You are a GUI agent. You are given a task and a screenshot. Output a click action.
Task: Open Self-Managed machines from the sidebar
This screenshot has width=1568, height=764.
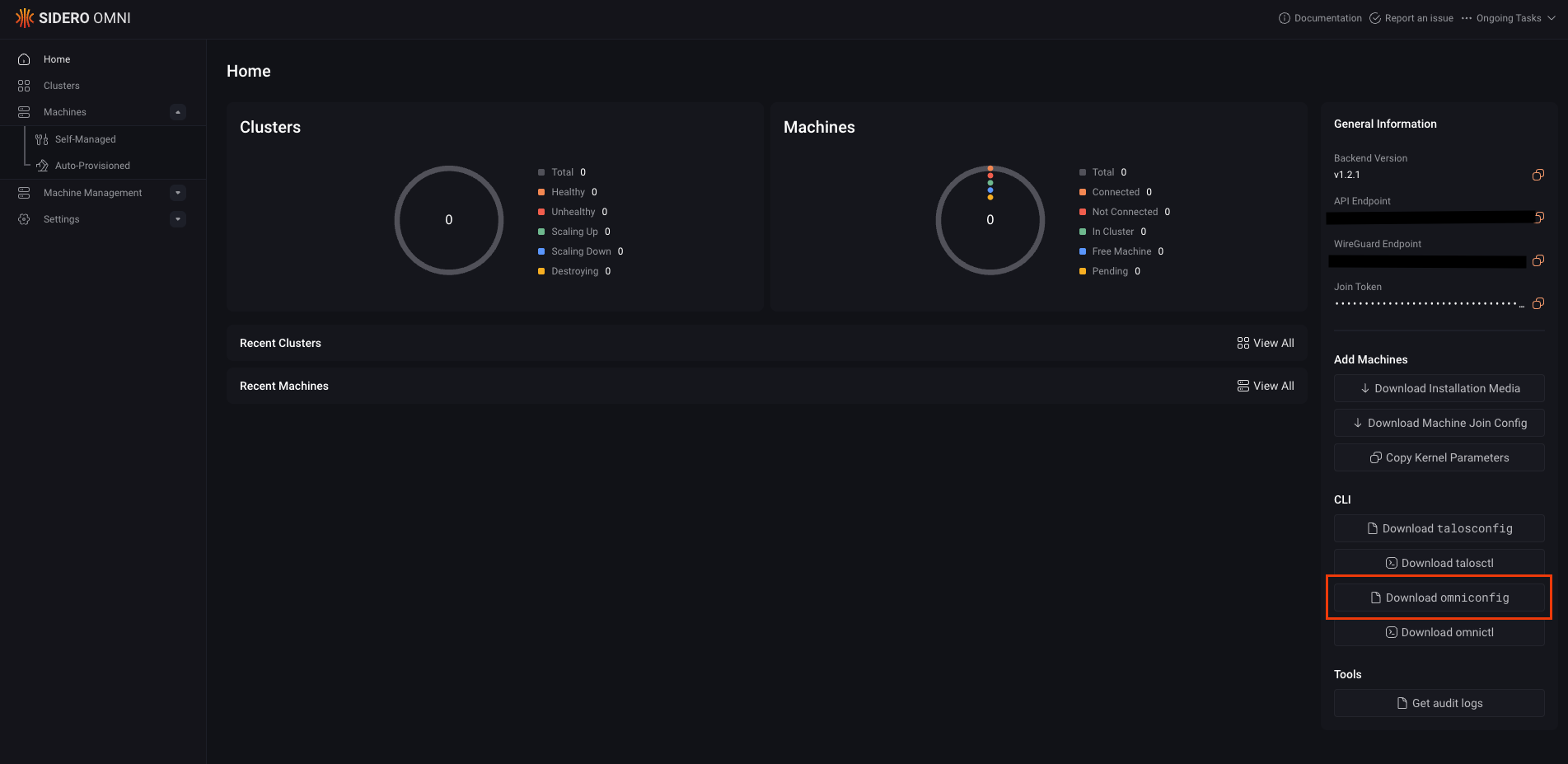tap(85, 138)
